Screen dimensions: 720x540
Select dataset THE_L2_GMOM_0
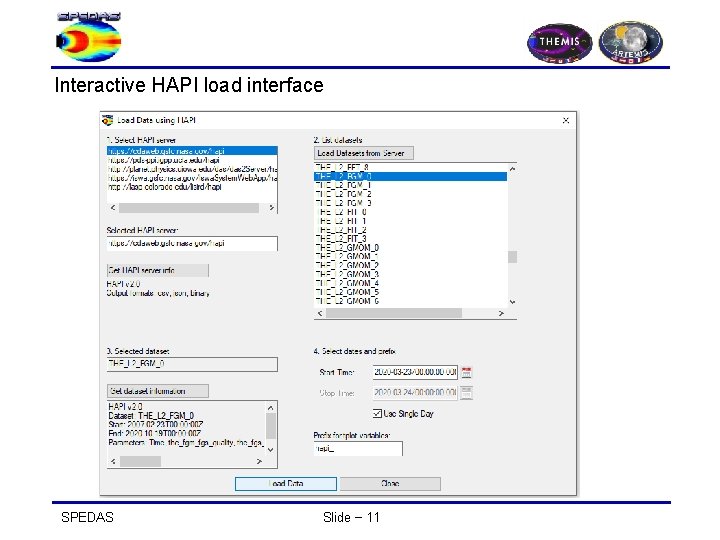[x=411, y=248]
